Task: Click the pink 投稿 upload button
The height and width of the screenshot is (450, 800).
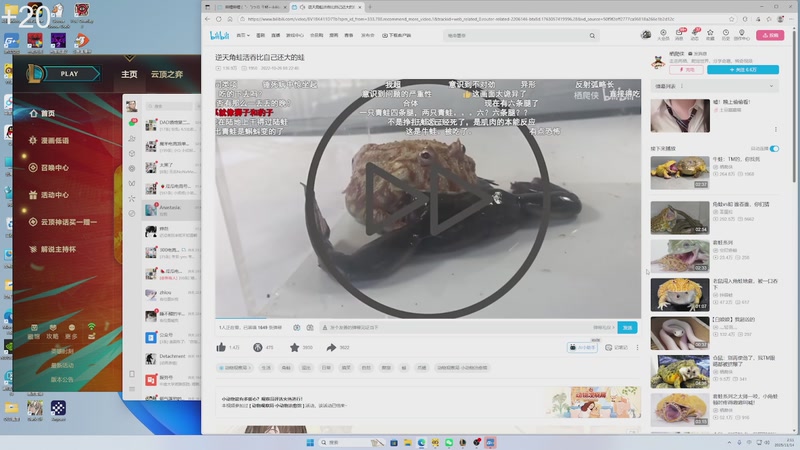Action: (x=770, y=35)
